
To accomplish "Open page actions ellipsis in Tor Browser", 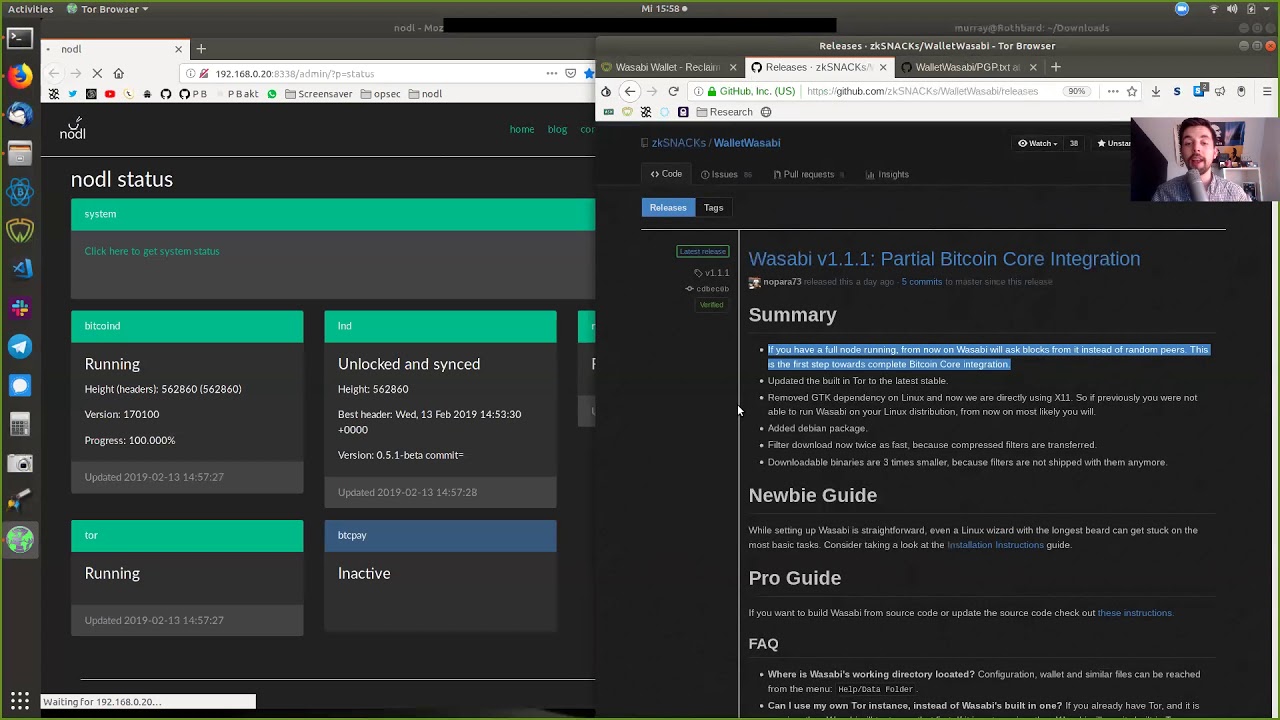I will tap(1112, 91).
